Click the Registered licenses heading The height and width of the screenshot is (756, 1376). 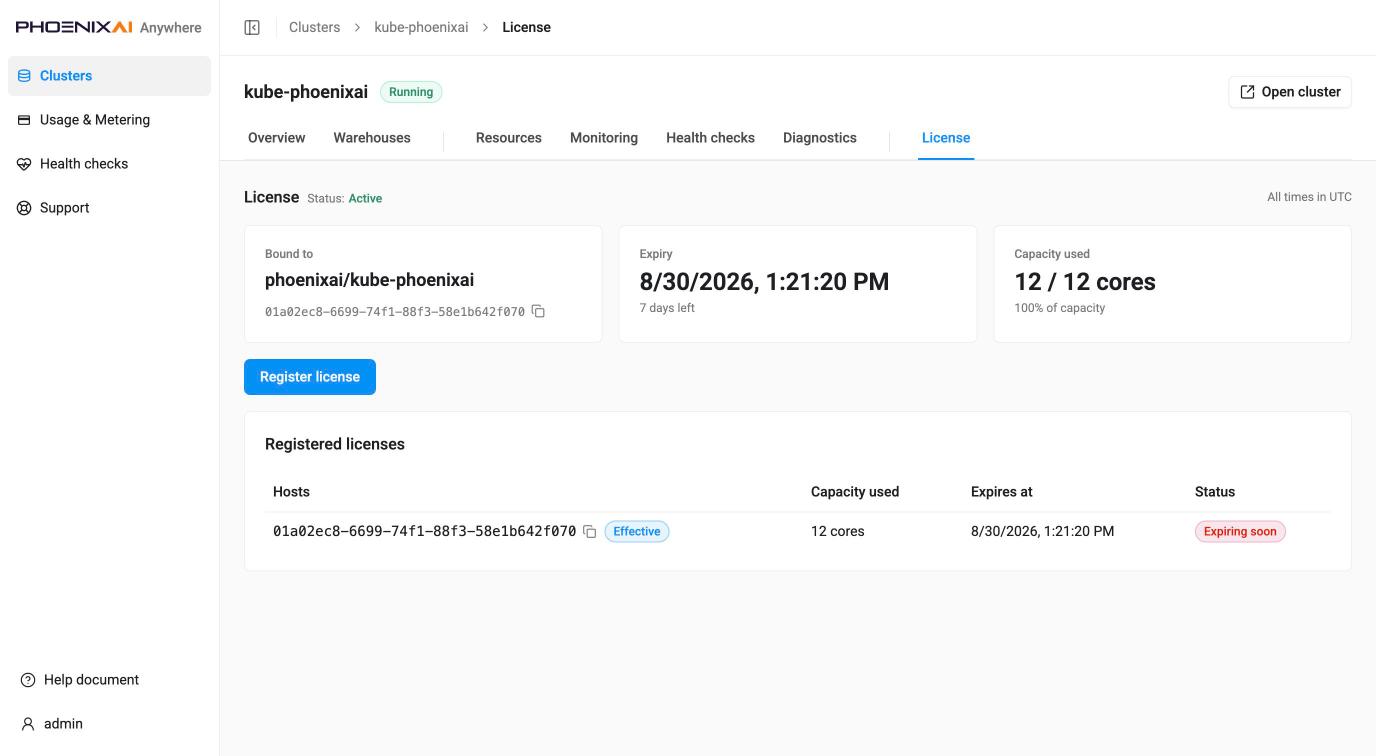(335, 444)
